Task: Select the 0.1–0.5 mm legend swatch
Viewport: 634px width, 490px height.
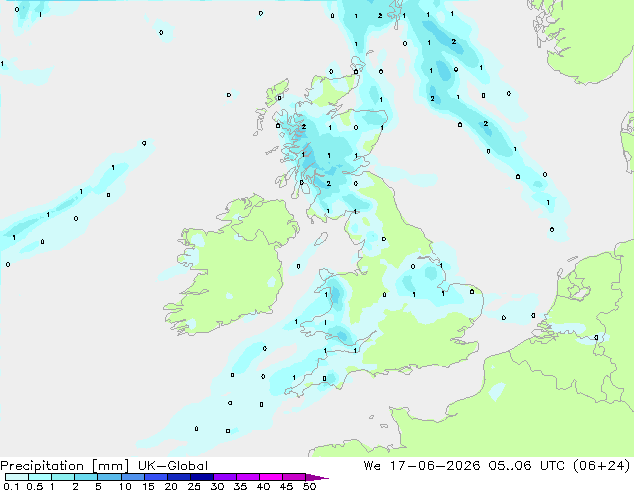Action: 17,477
